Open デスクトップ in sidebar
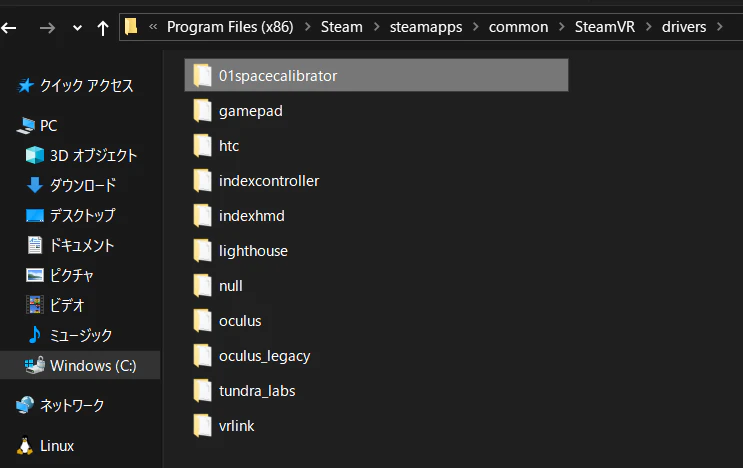The image size is (743, 468). 82,215
